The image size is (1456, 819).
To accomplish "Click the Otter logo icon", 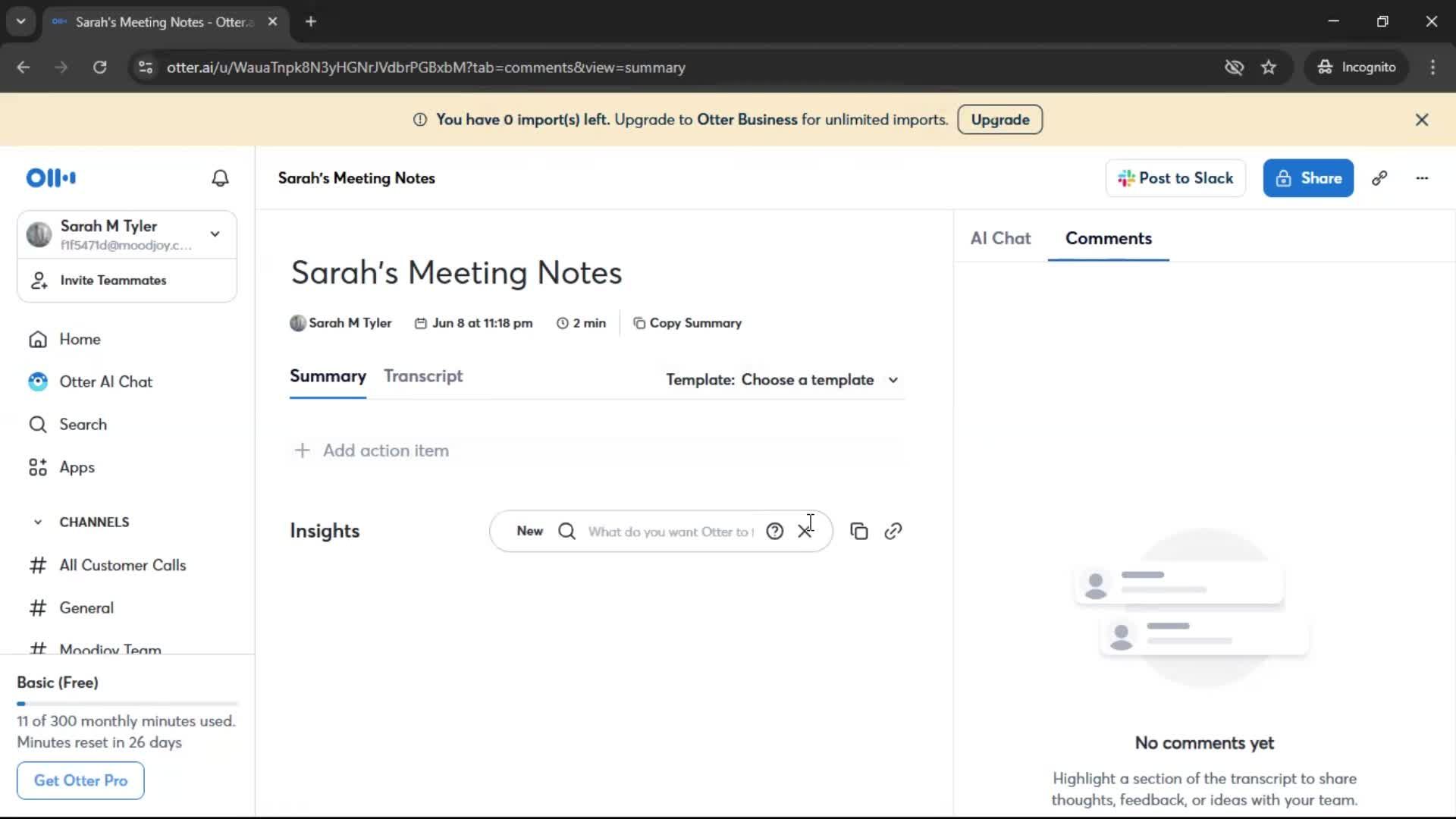I will click(51, 177).
